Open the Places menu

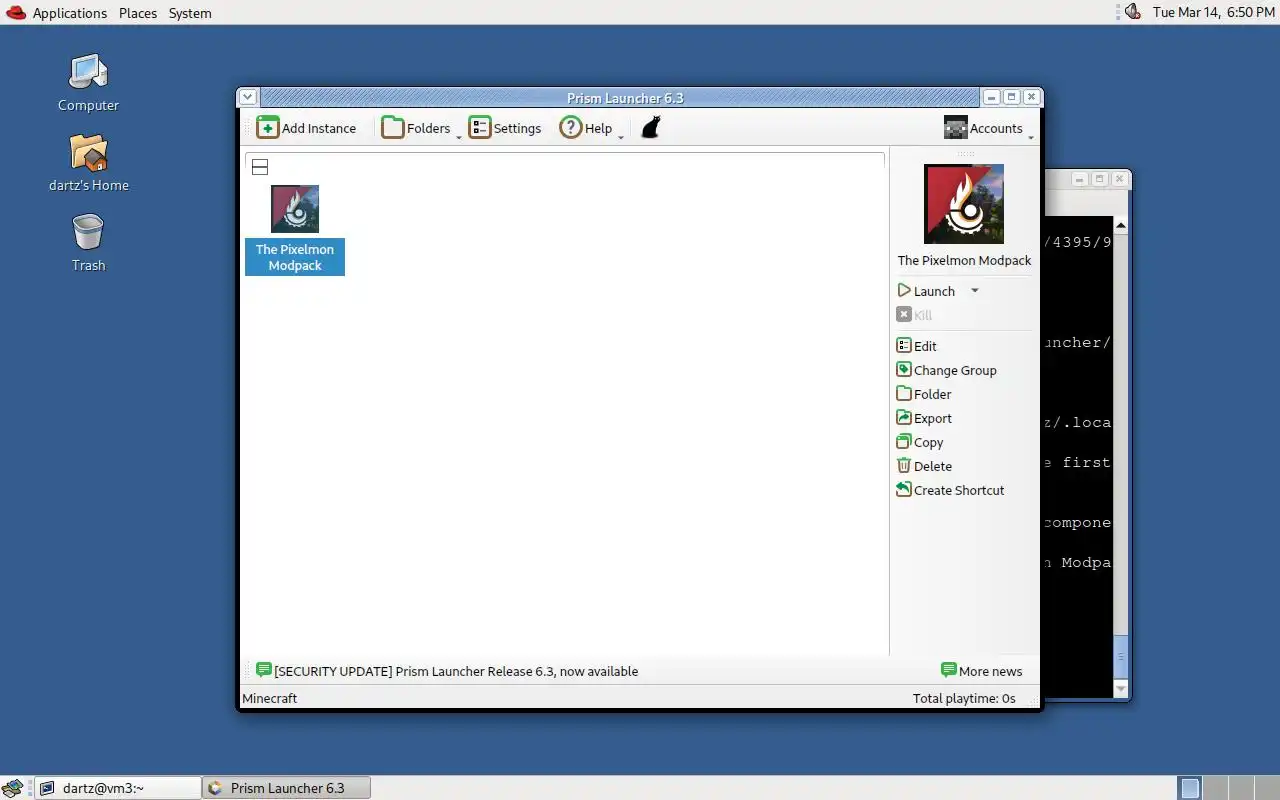(138, 13)
